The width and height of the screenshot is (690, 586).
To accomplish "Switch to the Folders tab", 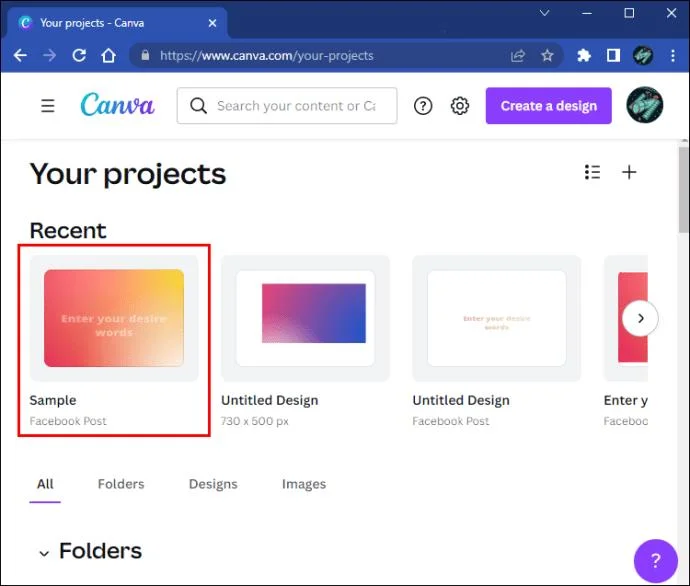I will click(x=121, y=484).
